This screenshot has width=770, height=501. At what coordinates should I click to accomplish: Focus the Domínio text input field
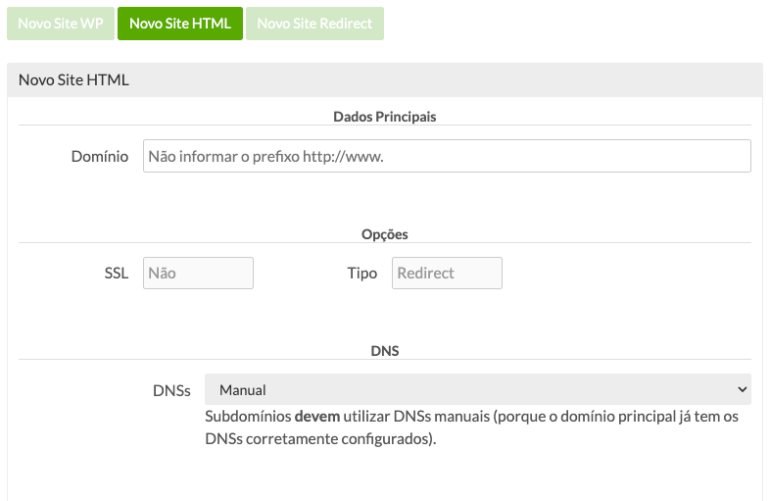point(447,156)
